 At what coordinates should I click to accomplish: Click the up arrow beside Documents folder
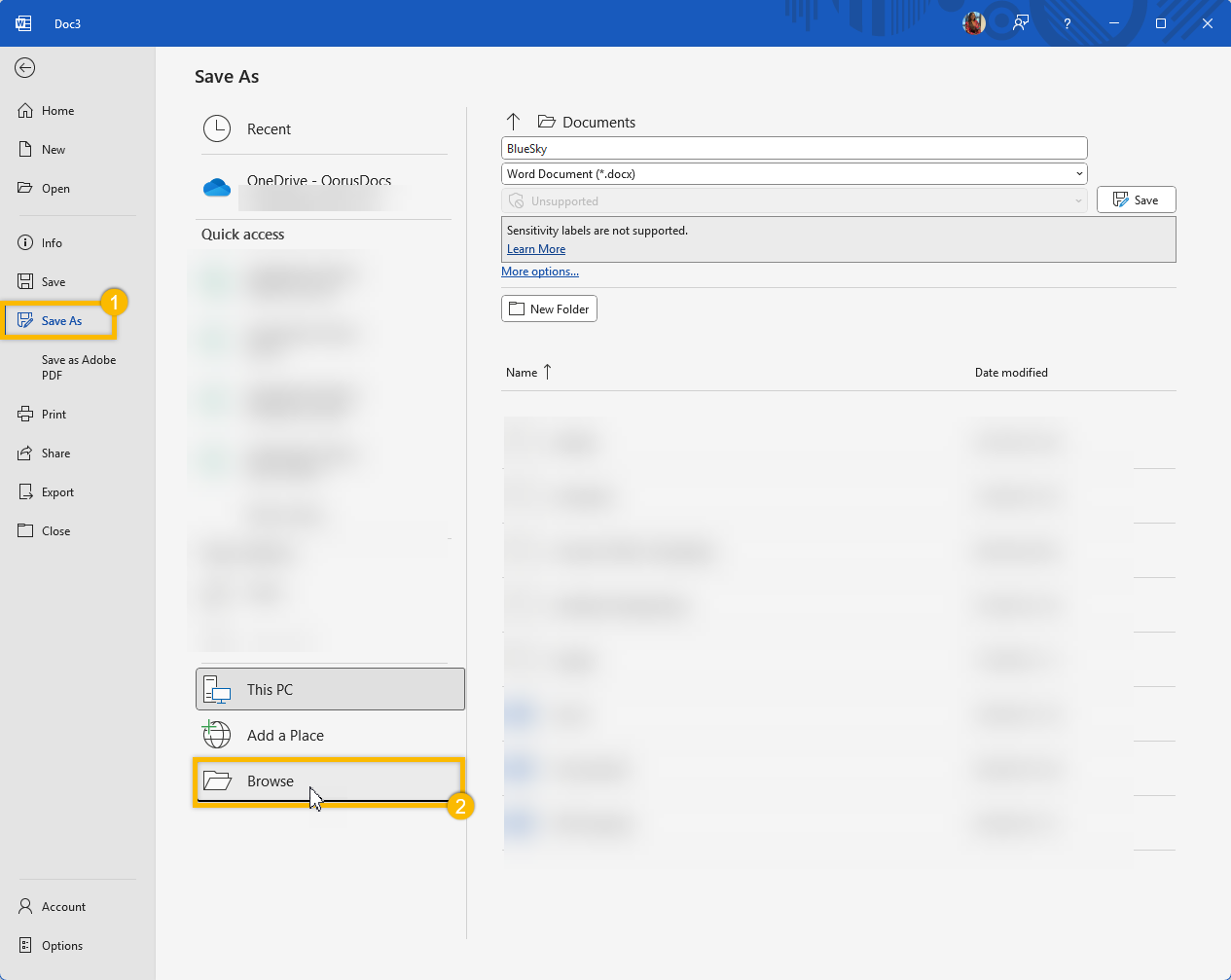(514, 122)
